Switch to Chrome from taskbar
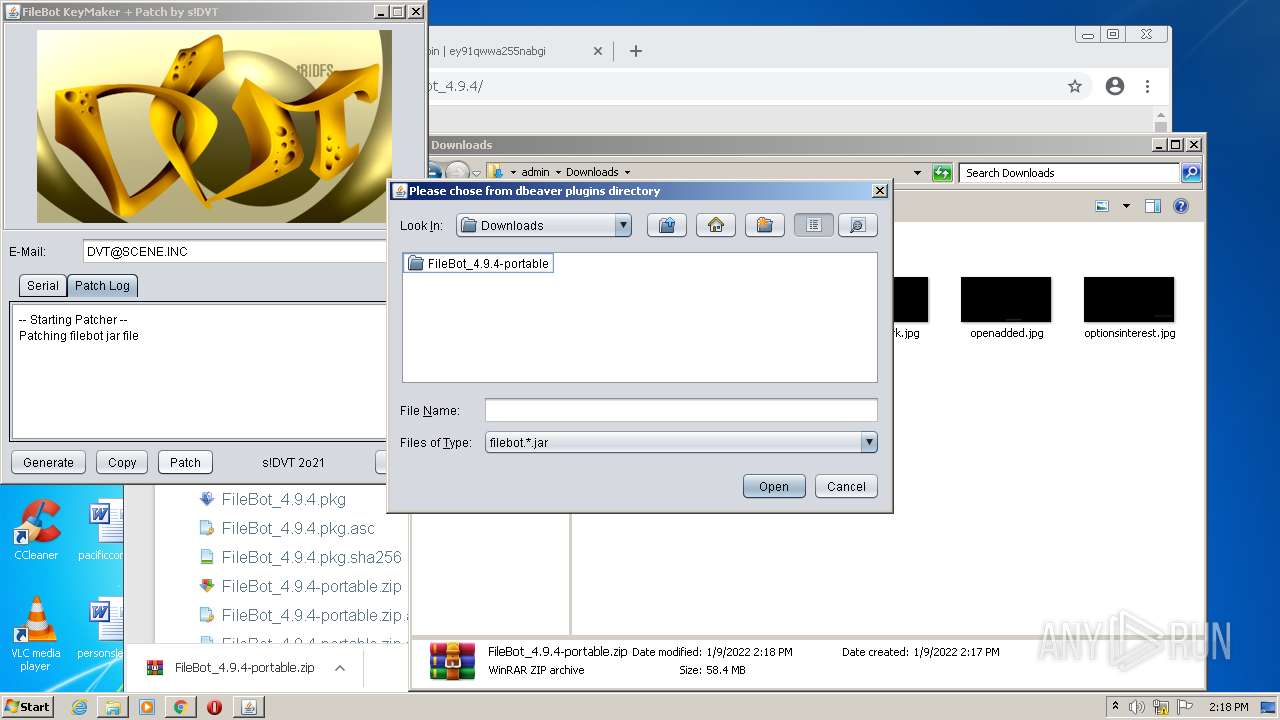Screen dimensions: 1280x720 pyautogui.click(x=180, y=707)
